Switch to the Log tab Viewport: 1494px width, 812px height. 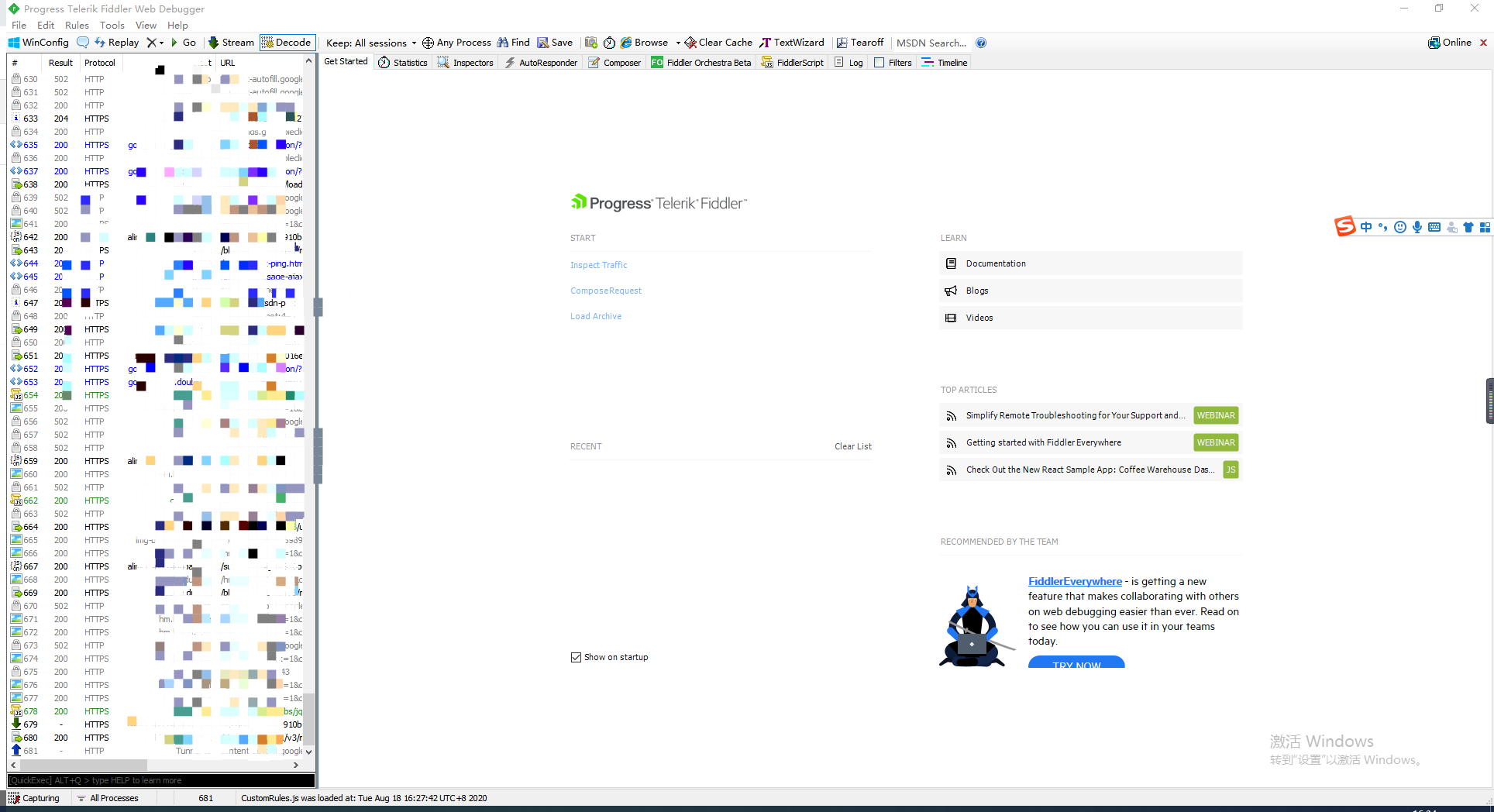pos(849,63)
